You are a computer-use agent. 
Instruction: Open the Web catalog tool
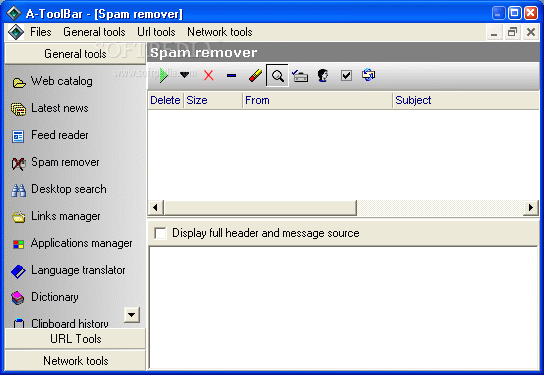point(62,81)
